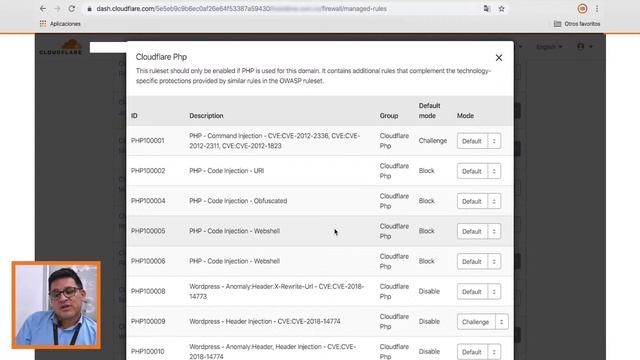The image size is (640, 360).
Task: Open Aplicaciones bookmarks shortcut
Action: pyautogui.click(x=60, y=24)
